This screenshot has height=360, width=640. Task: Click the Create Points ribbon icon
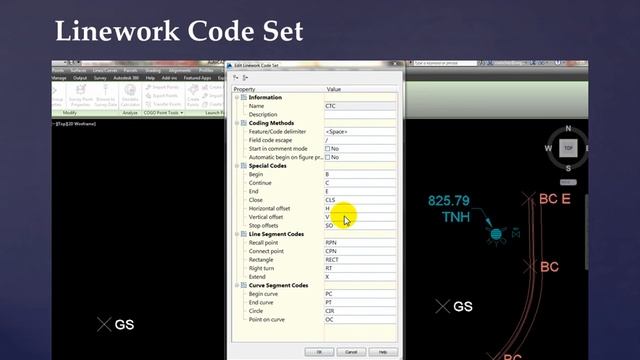[x=193, y=96]
